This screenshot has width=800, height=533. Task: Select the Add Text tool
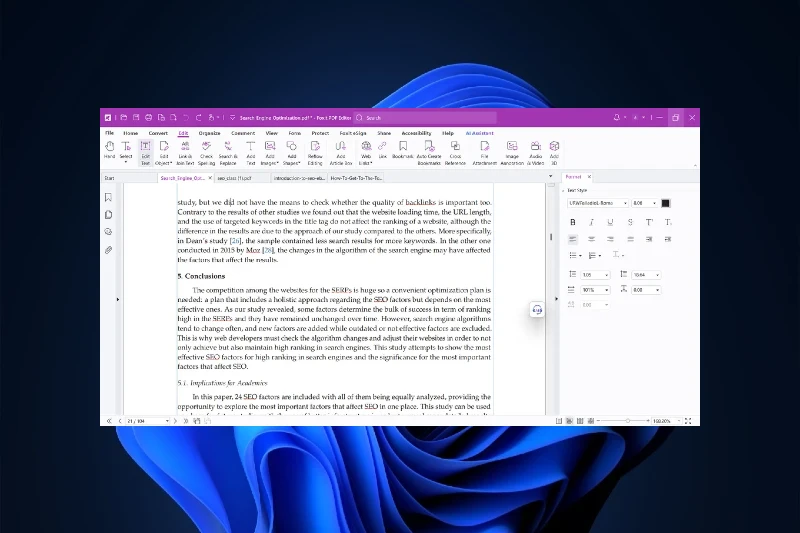click(x=251, y=153)
